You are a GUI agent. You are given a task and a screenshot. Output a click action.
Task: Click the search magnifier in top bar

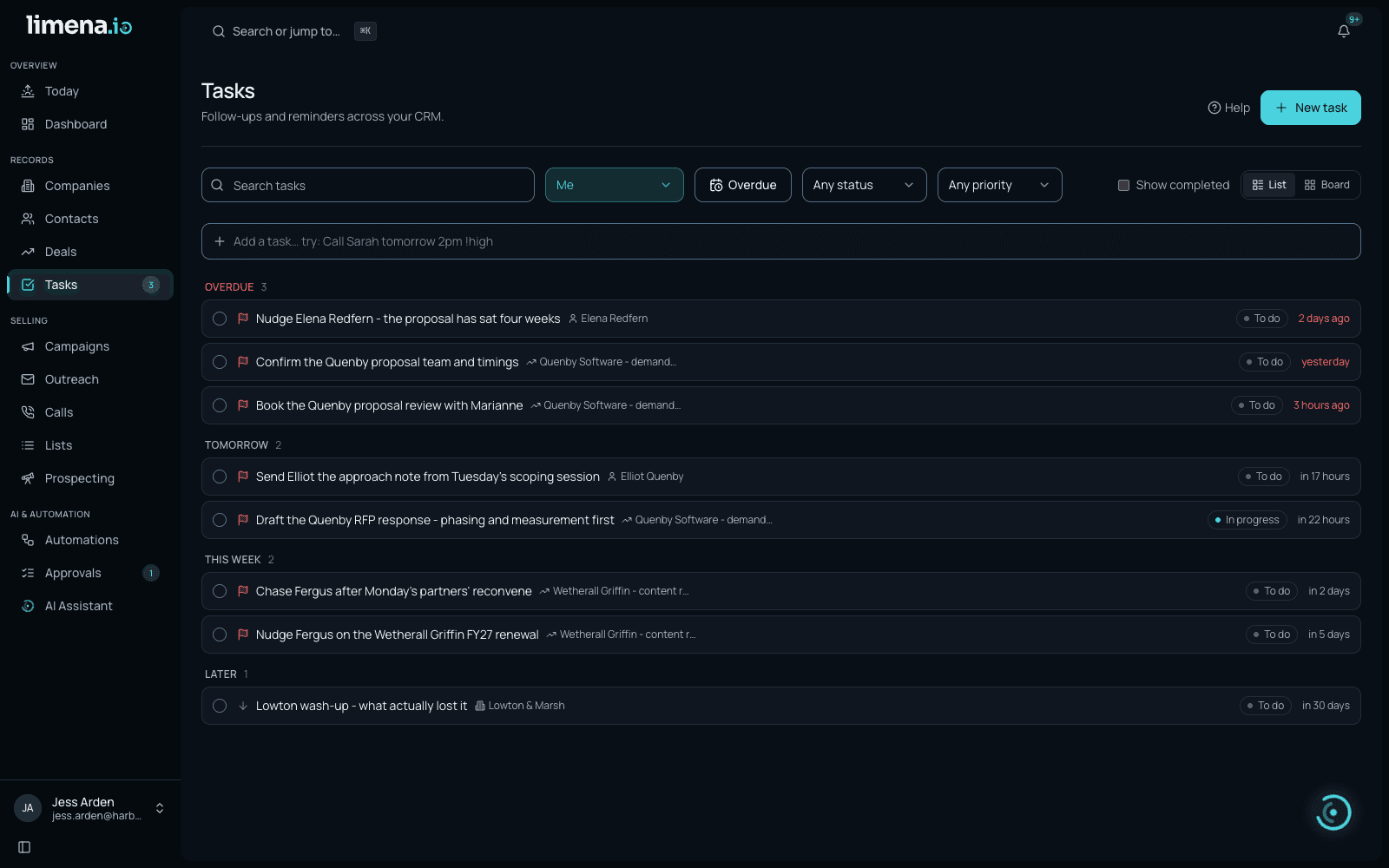[219, 31]
